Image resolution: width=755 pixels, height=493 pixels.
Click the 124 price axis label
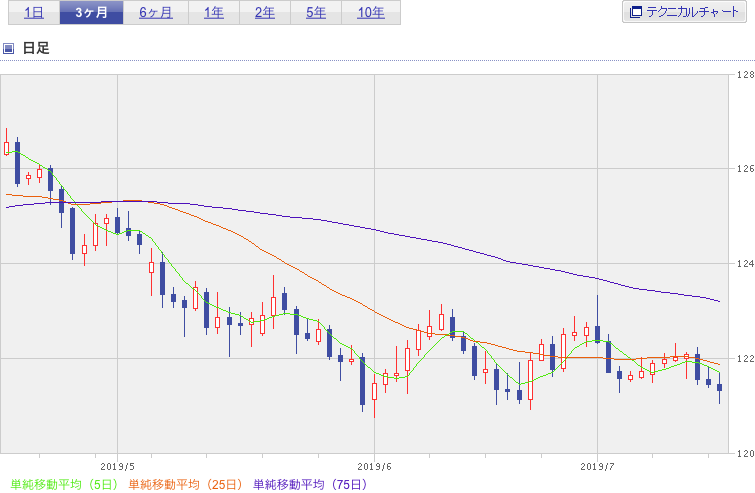pyautogui.click(x=746, y=263)
